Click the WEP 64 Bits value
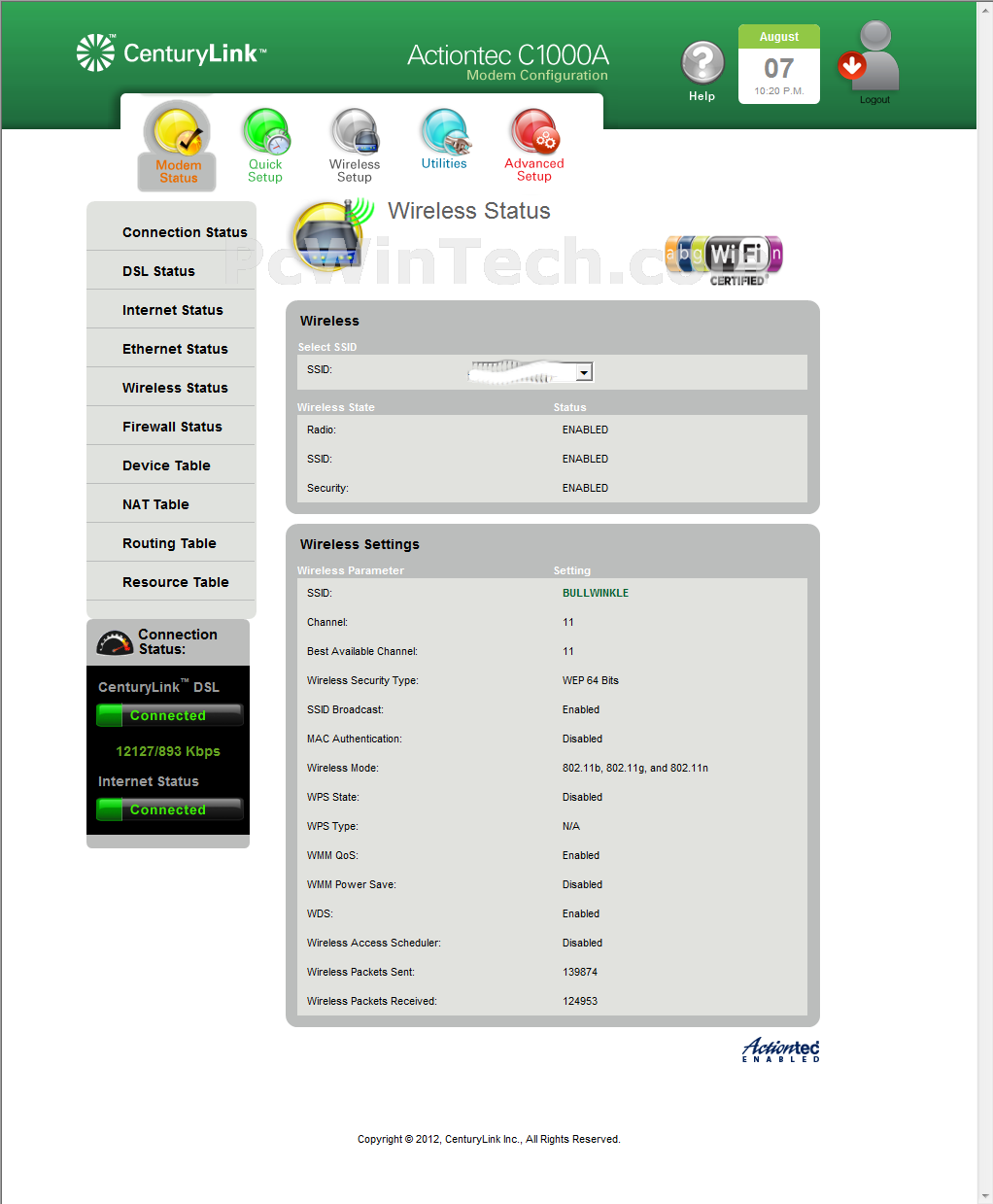Viewport: 993px width, 1204px height. click(591, 680)
